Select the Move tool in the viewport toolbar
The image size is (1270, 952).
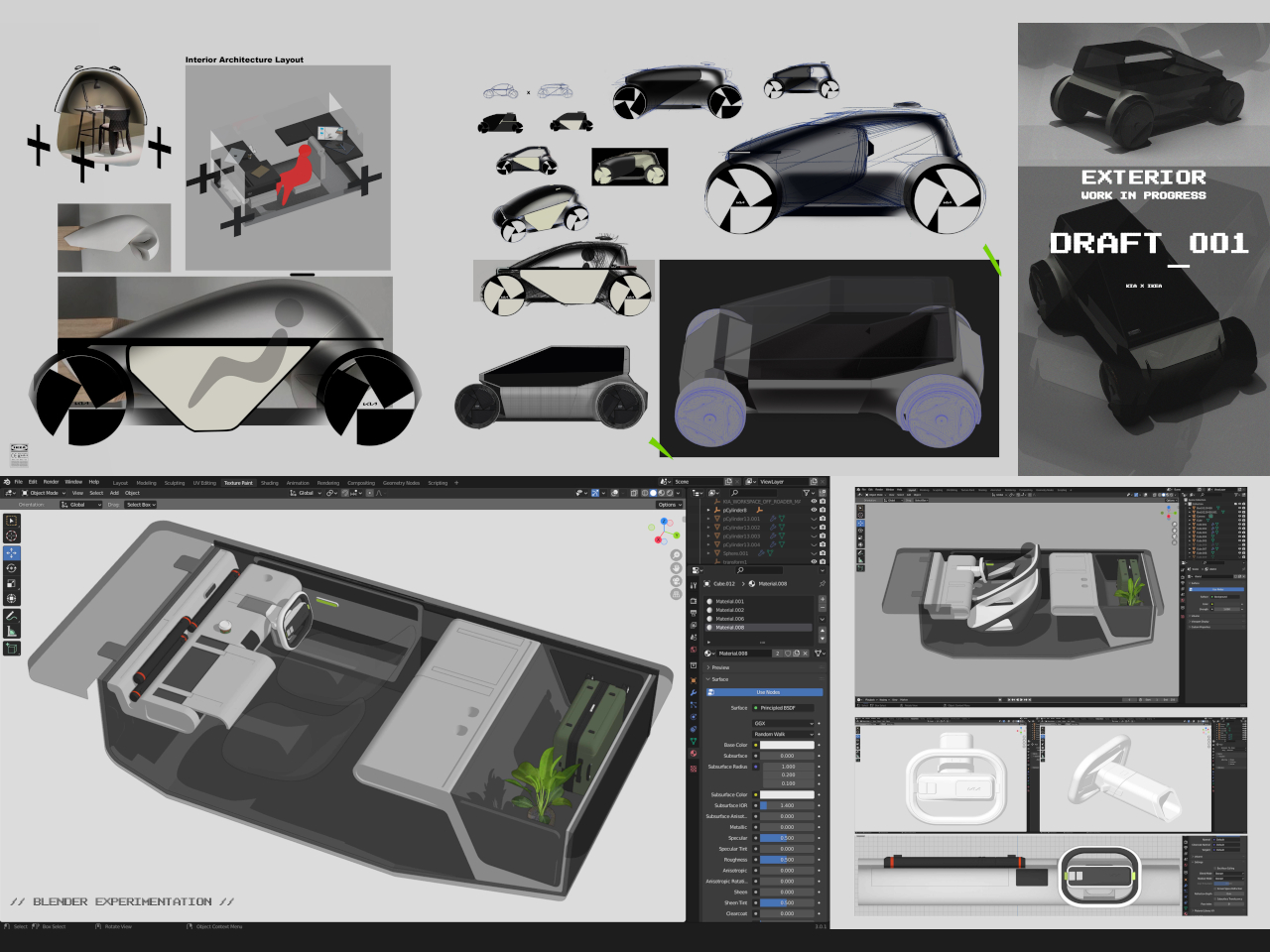click(12, 552)
